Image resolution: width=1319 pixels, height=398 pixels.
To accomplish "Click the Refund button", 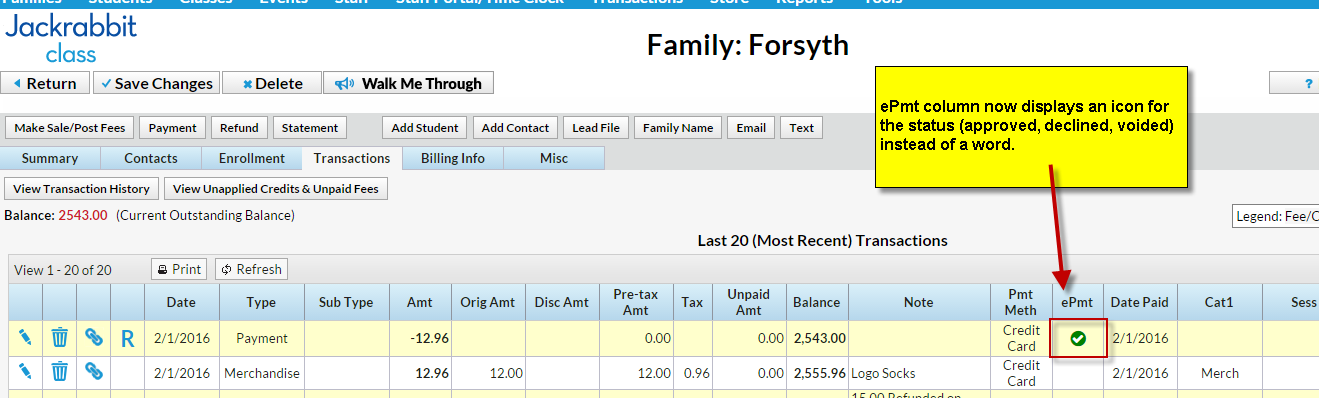I will [x=239, y=128].
